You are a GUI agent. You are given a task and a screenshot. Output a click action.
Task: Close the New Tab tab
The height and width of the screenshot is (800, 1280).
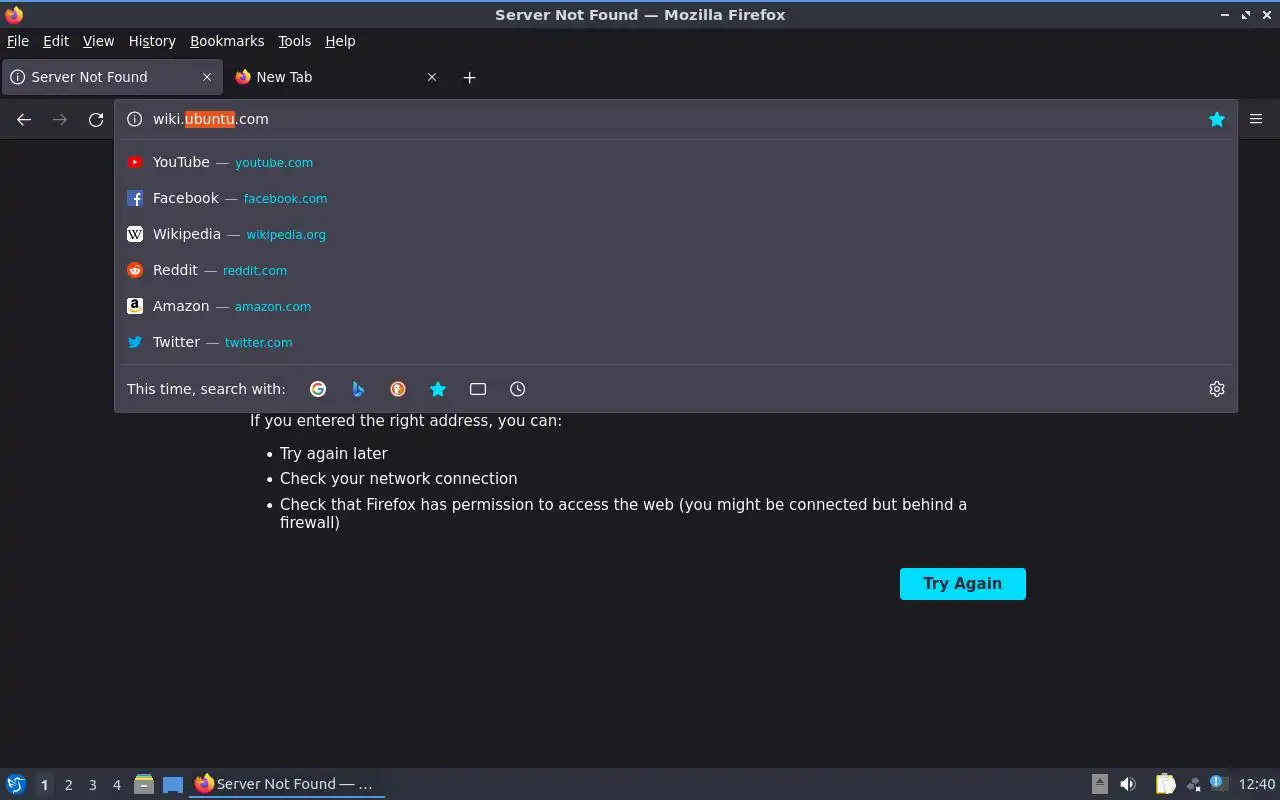432,77
